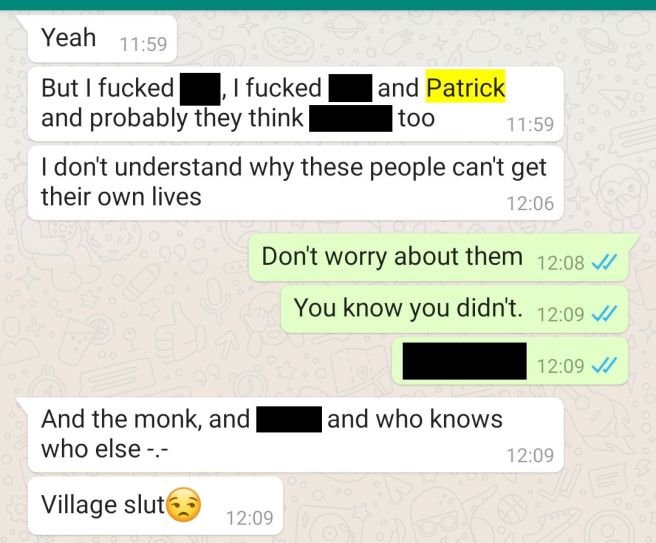Screen dimensions: 656x543
Task: Tap the 'Village slut' message bubble
Action: (156, 505)
